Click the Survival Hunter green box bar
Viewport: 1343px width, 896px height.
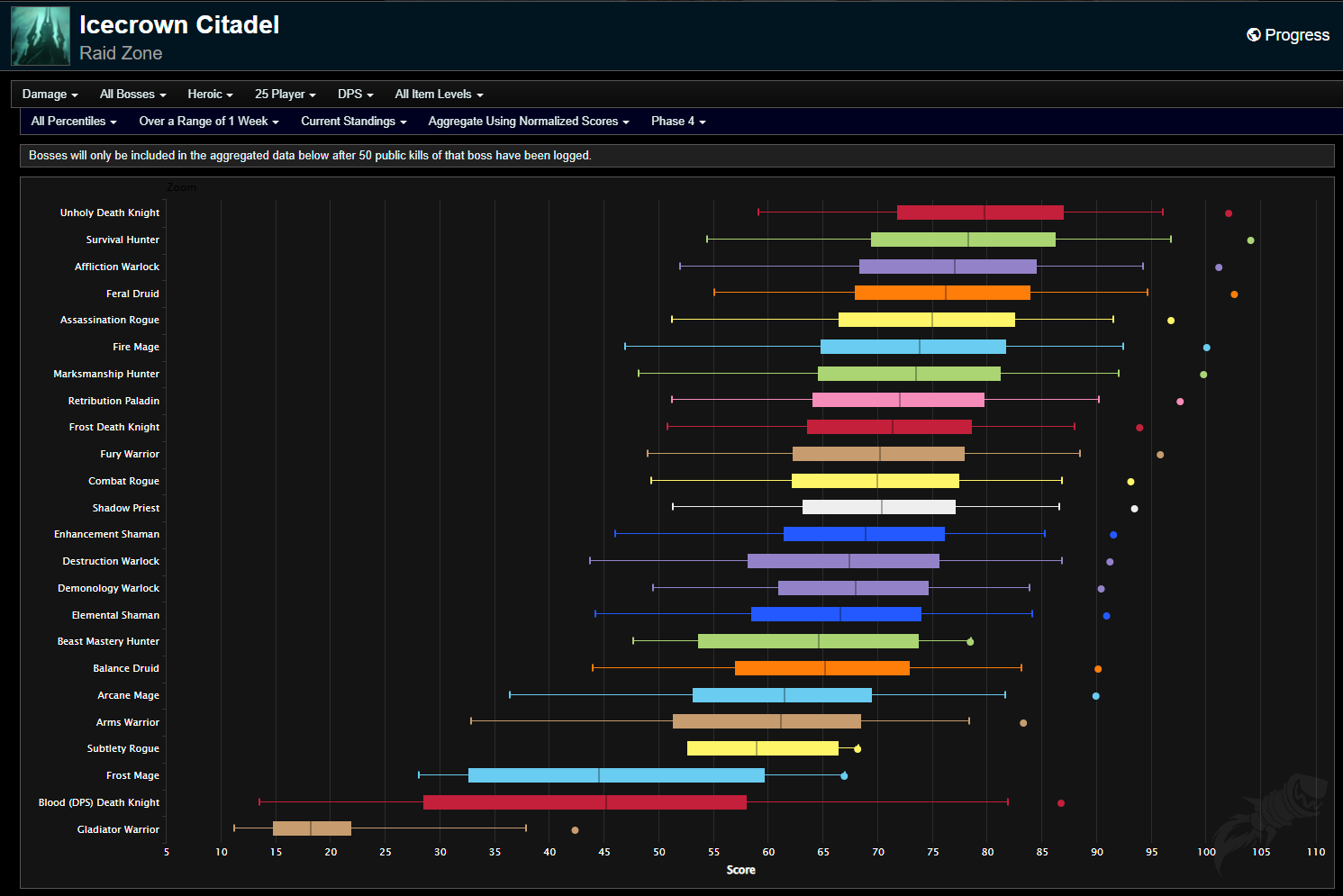(963, 240)
